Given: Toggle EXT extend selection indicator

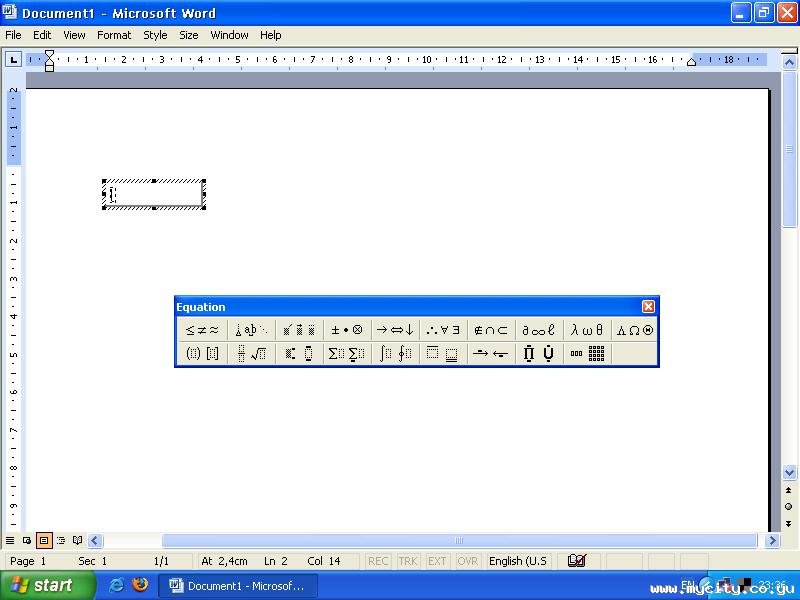Looking at the screenshot, I should click(437, 561).
